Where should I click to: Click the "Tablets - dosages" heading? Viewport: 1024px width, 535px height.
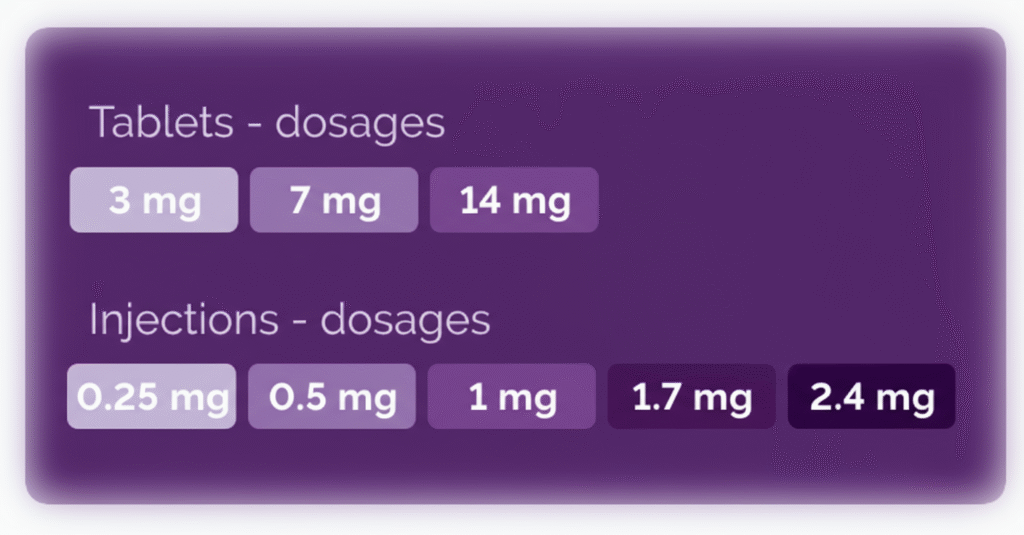tap(267, 123)
